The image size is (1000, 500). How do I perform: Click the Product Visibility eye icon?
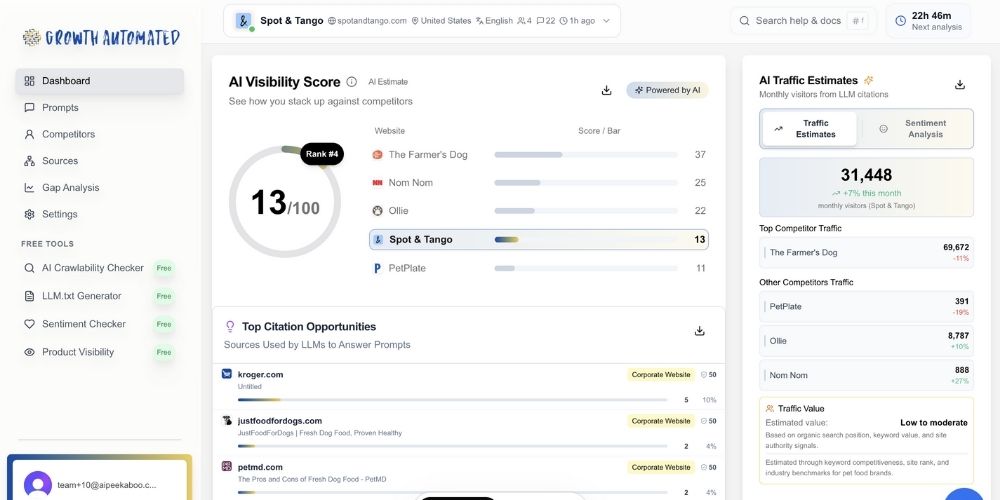point(29,352)
